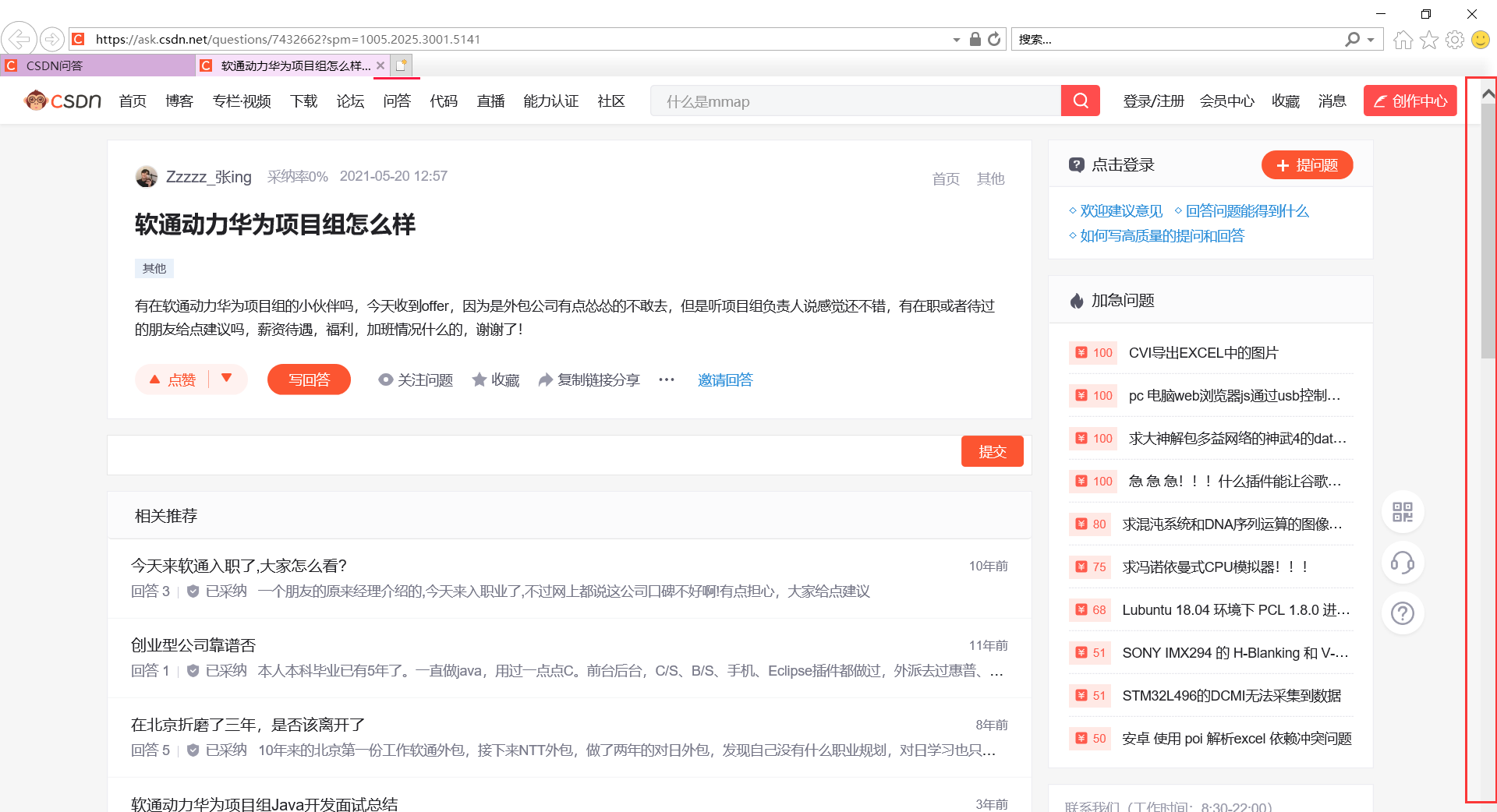This screenshot has width=1497, height=812.
Task: Open 创业型公司靠谱否 recommendation
Action: (x=193, y=644)
